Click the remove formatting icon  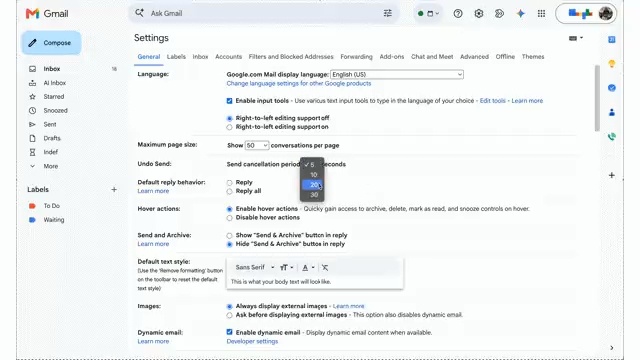325,268
